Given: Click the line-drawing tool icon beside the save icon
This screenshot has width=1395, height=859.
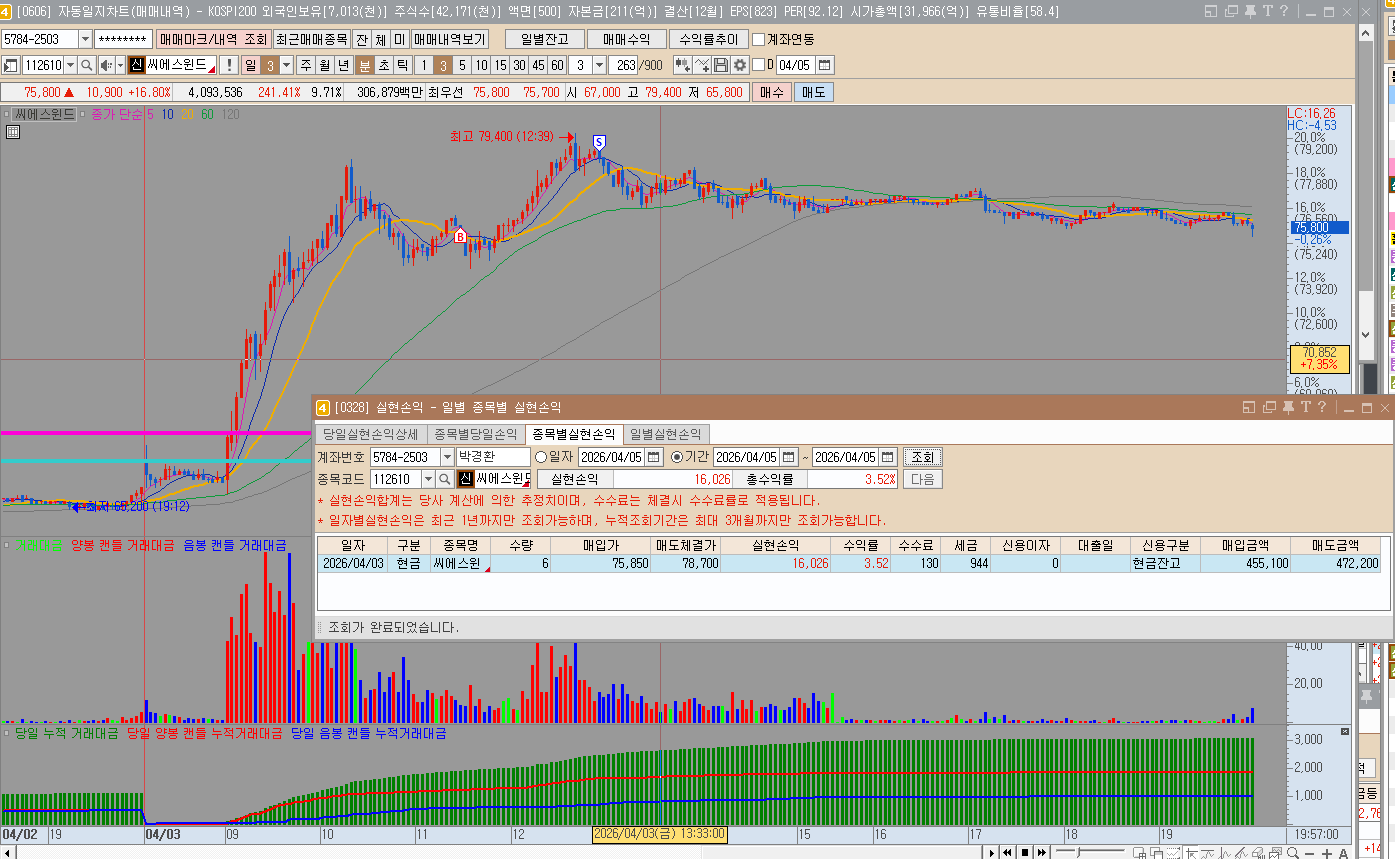Looking at the screenshot, I should point(702,65).
